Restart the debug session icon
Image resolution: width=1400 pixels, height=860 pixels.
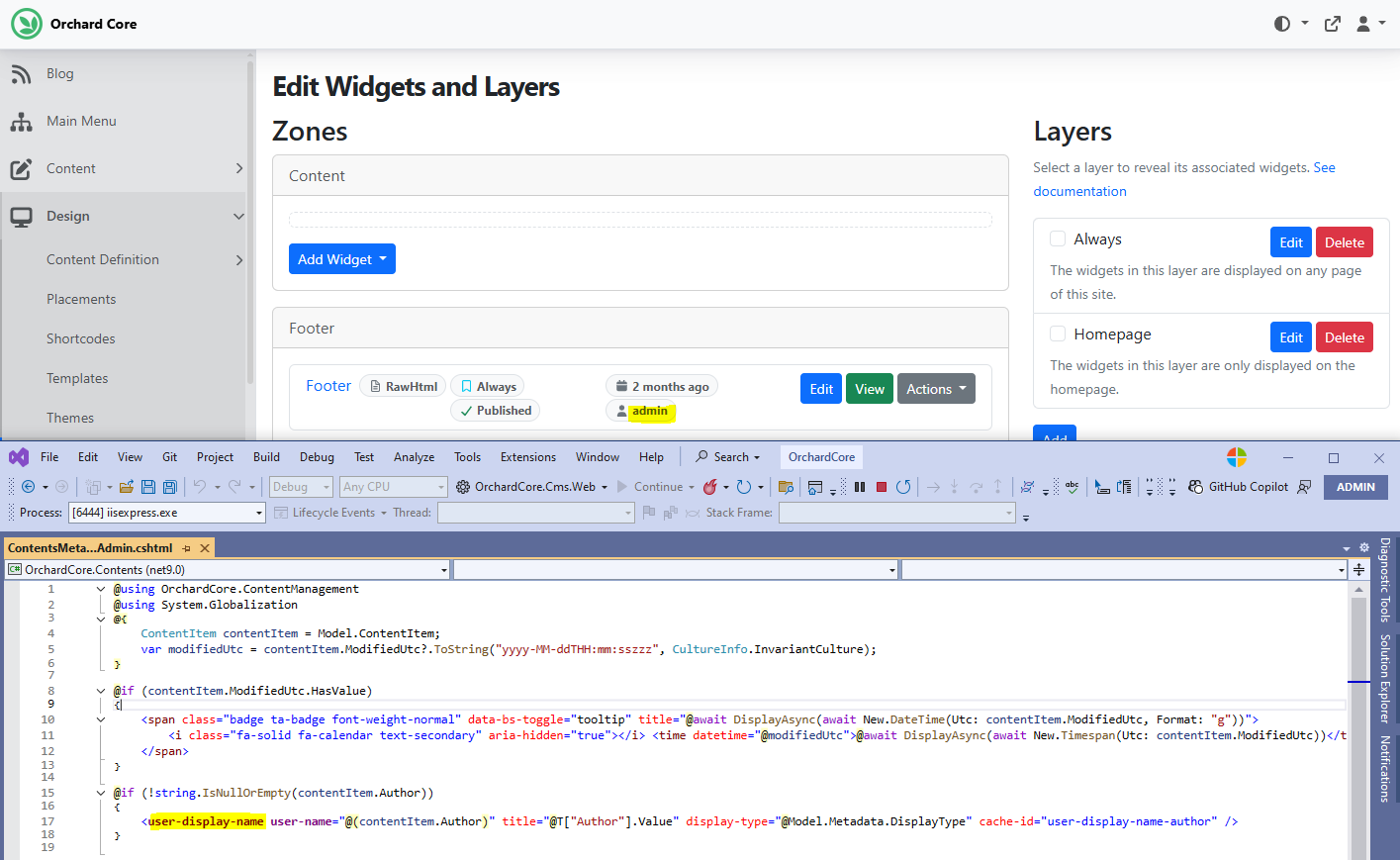point(903,487)
